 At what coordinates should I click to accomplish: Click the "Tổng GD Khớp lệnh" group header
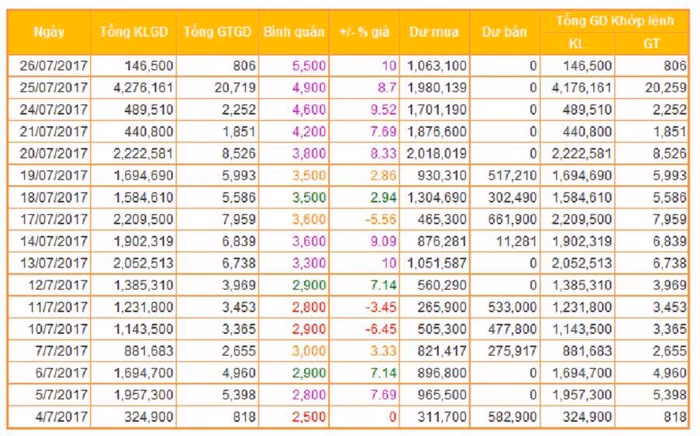point(614,22)
